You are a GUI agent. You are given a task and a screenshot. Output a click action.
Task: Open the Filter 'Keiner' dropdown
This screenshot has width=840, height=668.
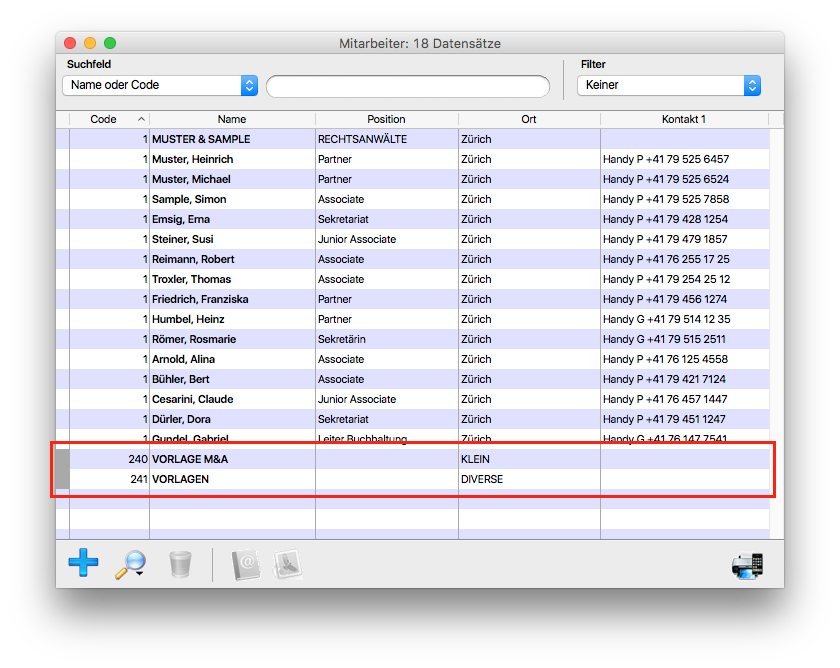[x=669, y=85]
